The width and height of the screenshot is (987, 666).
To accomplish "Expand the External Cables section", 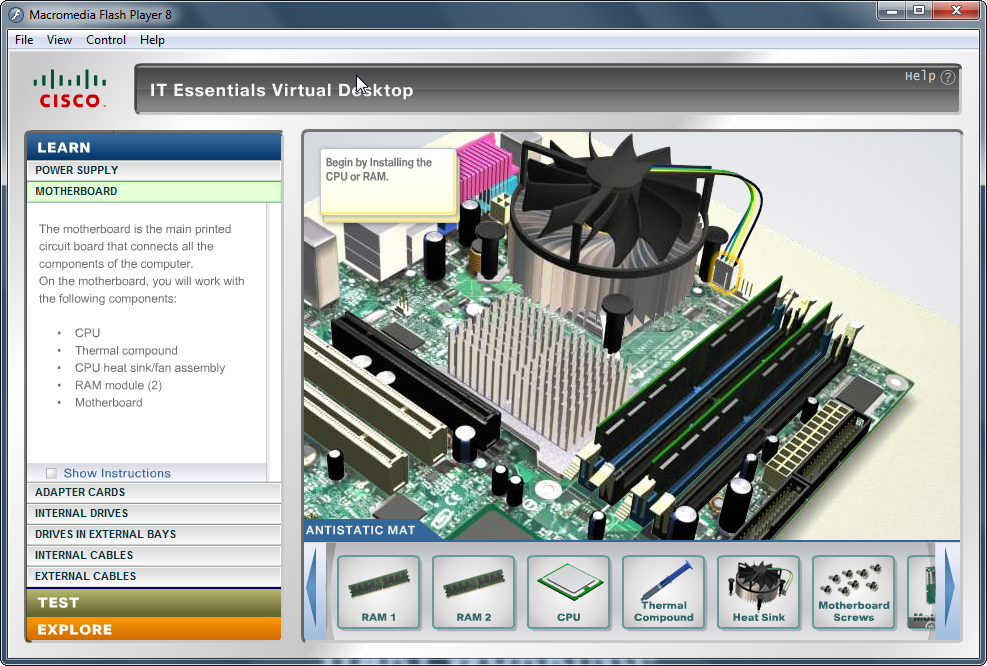I will click(x=154, y=576).
